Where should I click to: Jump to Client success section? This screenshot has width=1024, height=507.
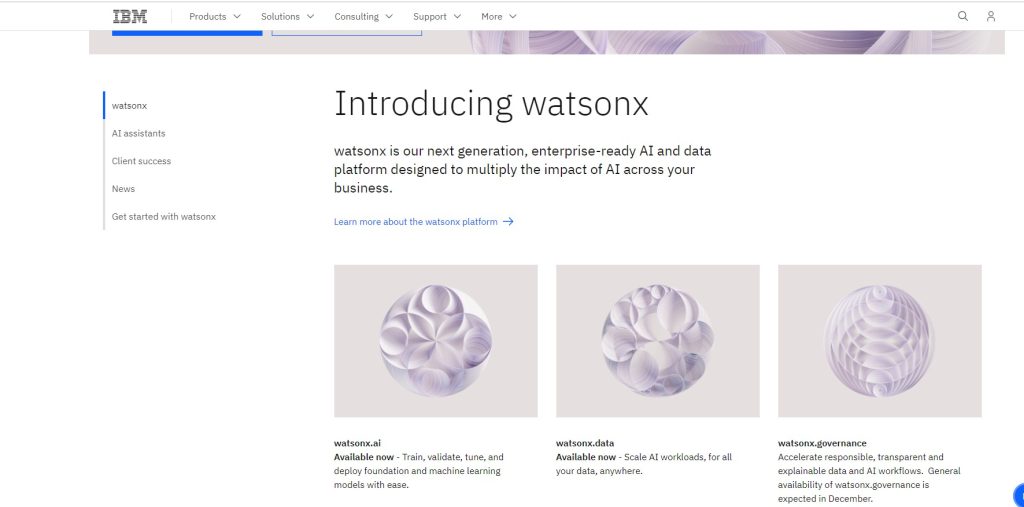[141, 161]
